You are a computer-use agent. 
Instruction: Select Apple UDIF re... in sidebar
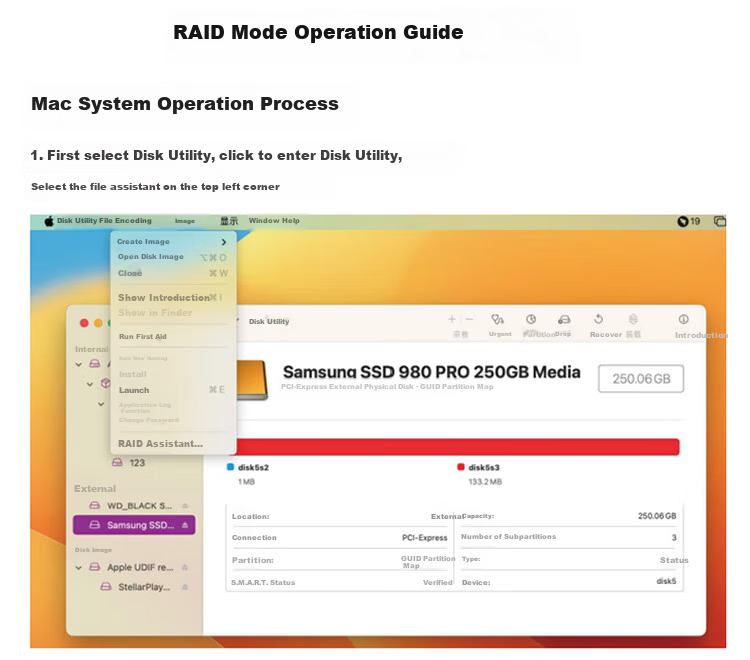[140, 567]
